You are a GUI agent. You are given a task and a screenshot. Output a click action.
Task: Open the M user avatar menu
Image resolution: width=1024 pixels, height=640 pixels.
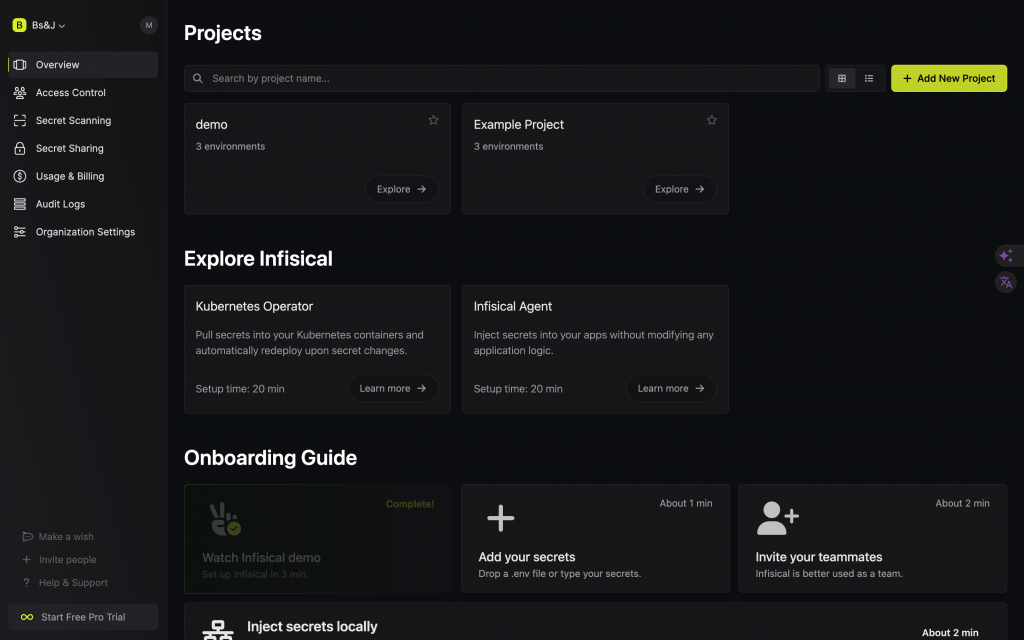148,25
